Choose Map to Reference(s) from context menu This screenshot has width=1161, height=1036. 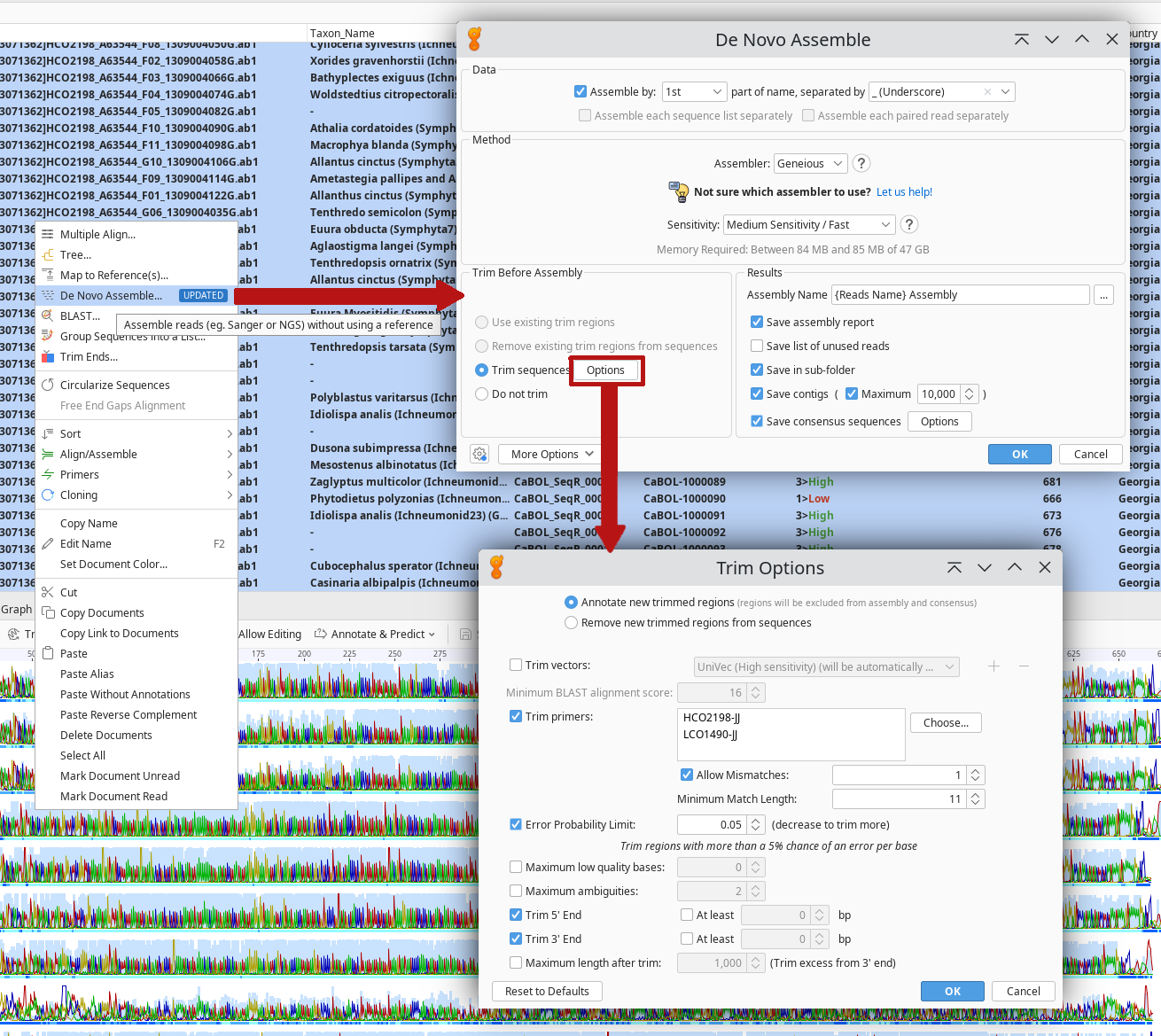click(x=113, y=276)
